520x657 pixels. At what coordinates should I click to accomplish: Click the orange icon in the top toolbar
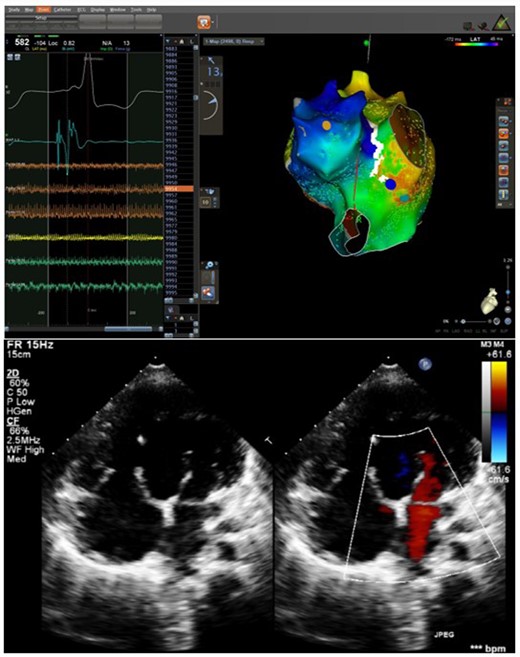pyautogui.click(x=204, y=22)
